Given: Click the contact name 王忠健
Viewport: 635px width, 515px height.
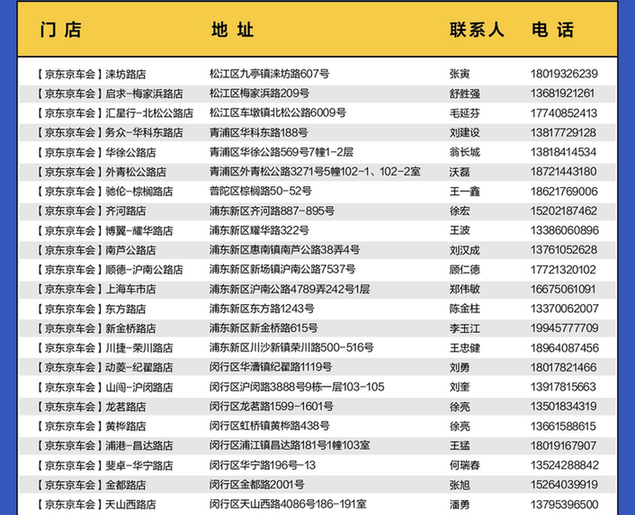Looking at the screenshot, I should click(x=465, y=348).
